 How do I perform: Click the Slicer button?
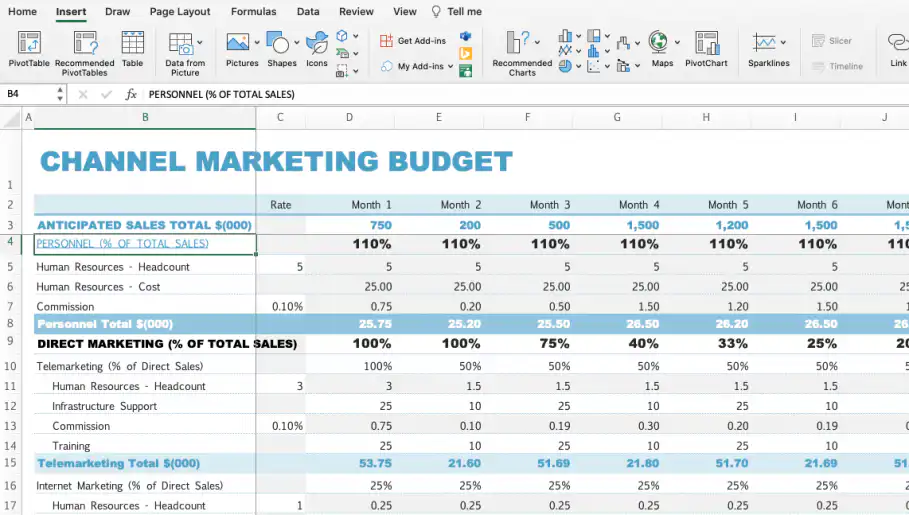pyautogui.click(x=832, y=41)
